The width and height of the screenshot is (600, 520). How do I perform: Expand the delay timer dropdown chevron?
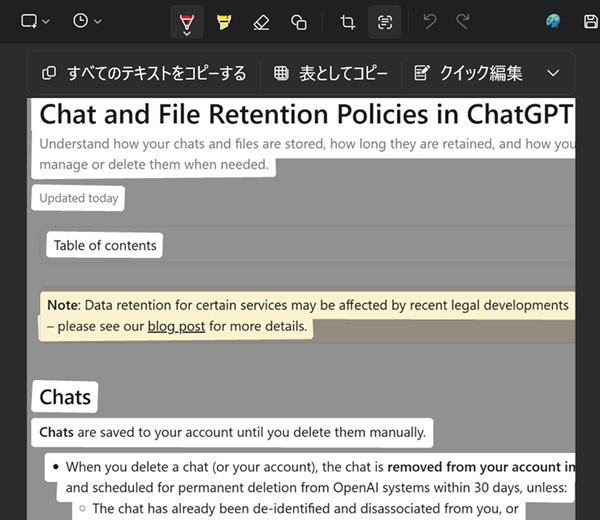tap(98, 21)
